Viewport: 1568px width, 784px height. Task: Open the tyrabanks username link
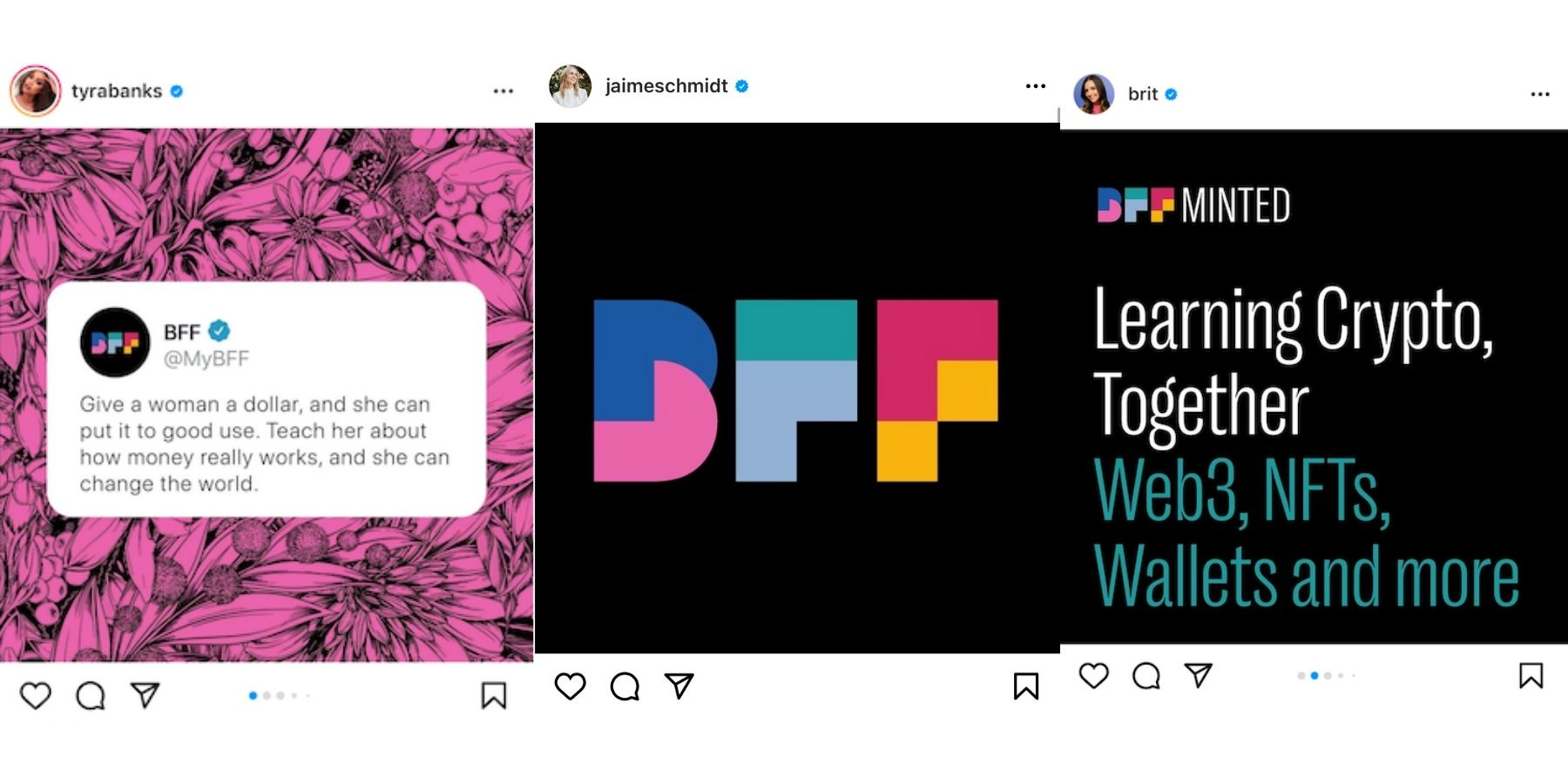117,91
